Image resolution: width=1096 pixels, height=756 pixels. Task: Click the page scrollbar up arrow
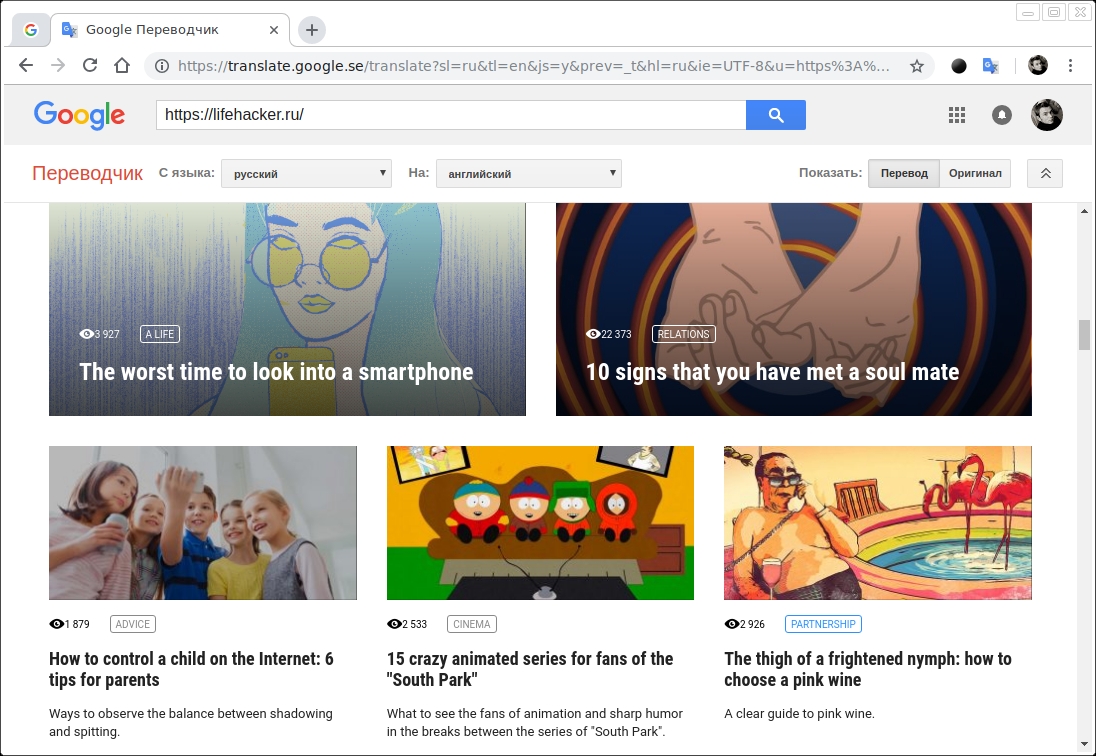pos(1085,211)
